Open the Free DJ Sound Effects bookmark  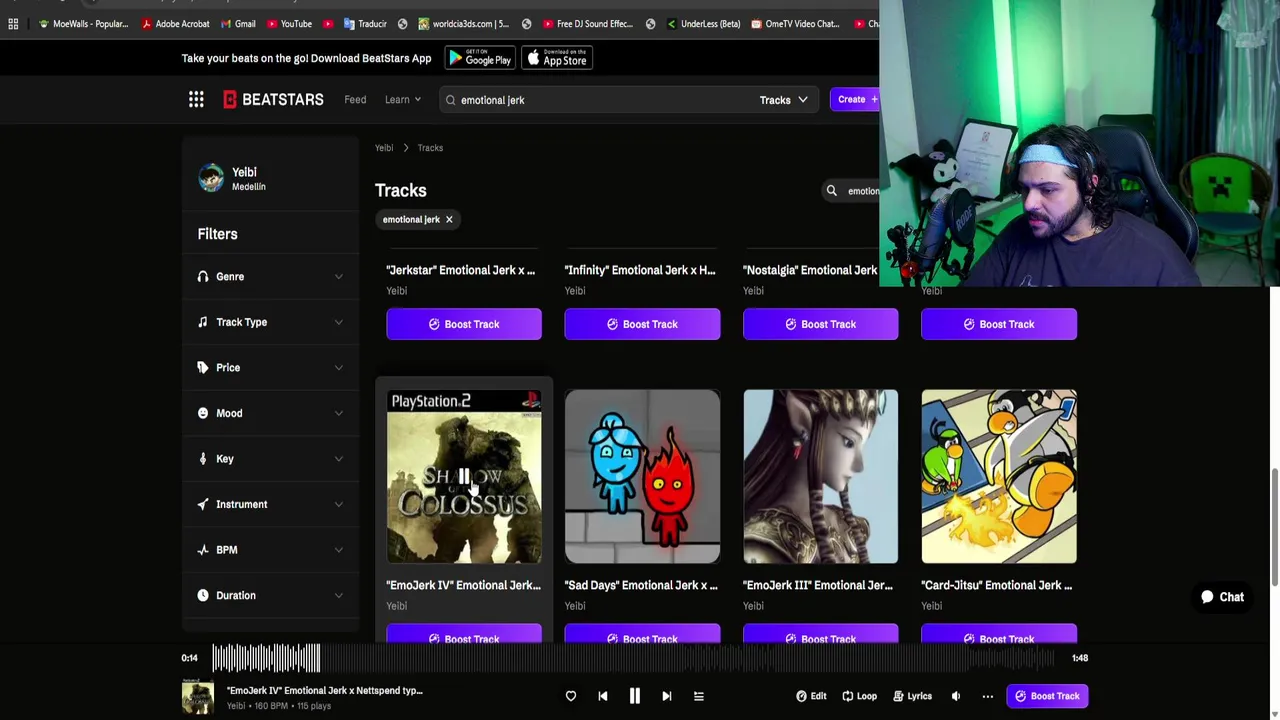(x=587, y=24)
